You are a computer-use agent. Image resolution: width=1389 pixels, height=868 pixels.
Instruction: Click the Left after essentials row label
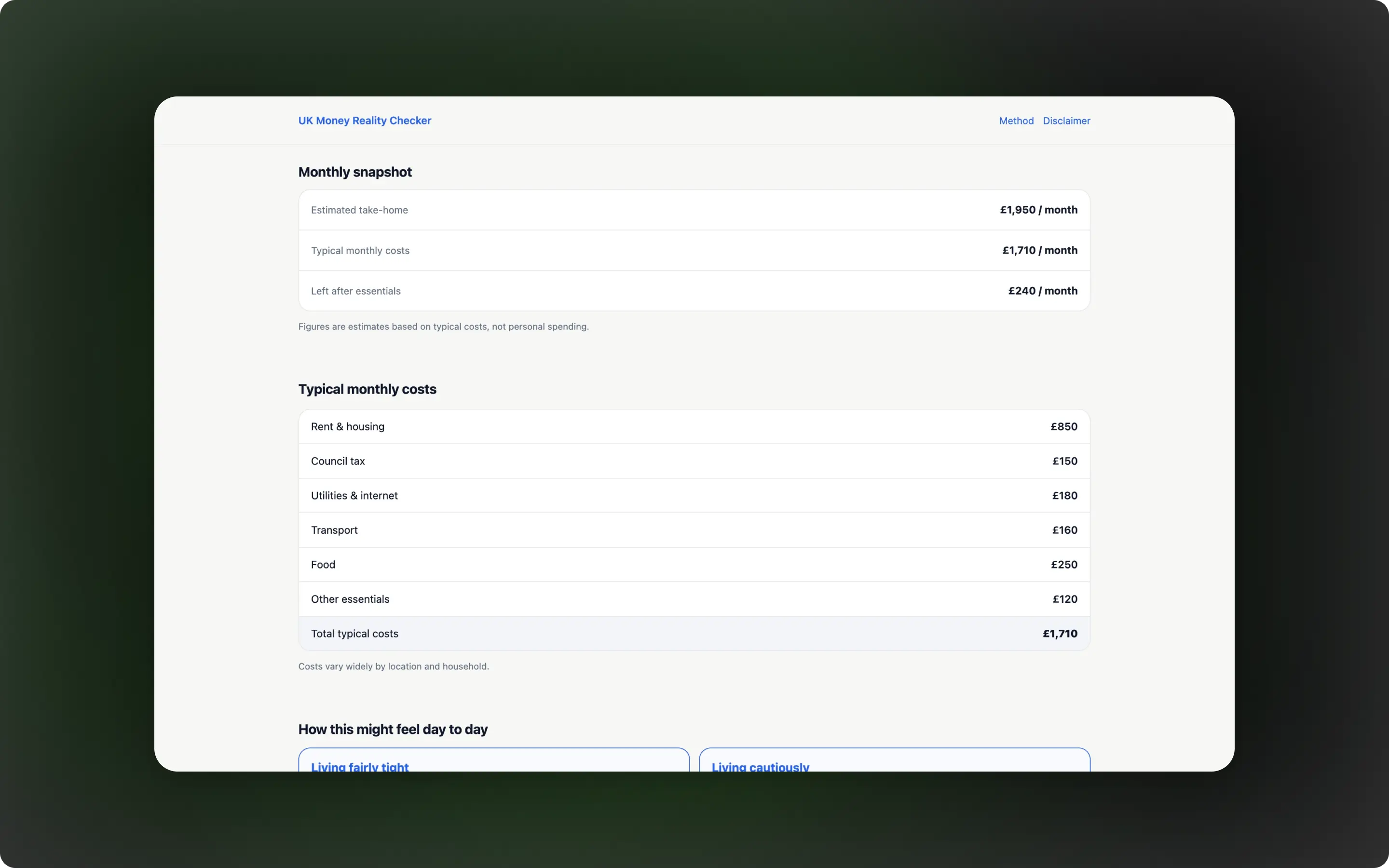pos(356,291)
